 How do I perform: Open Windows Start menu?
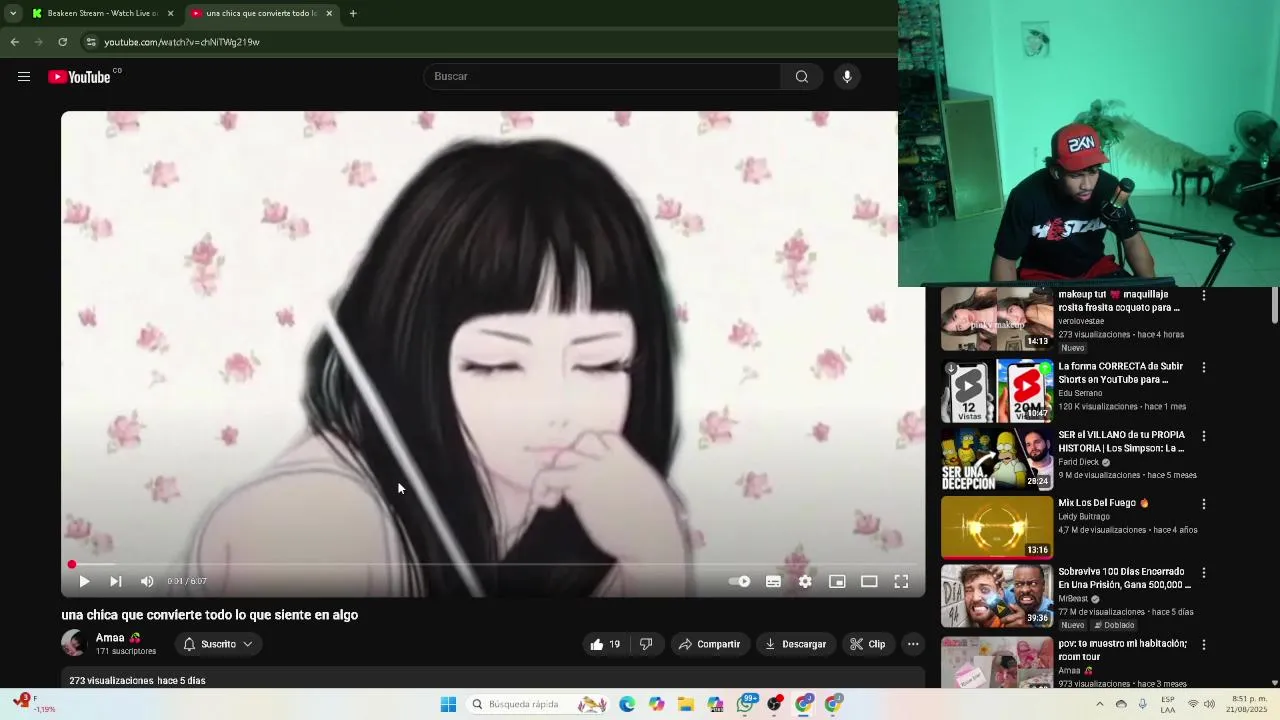tap(448, 704)
